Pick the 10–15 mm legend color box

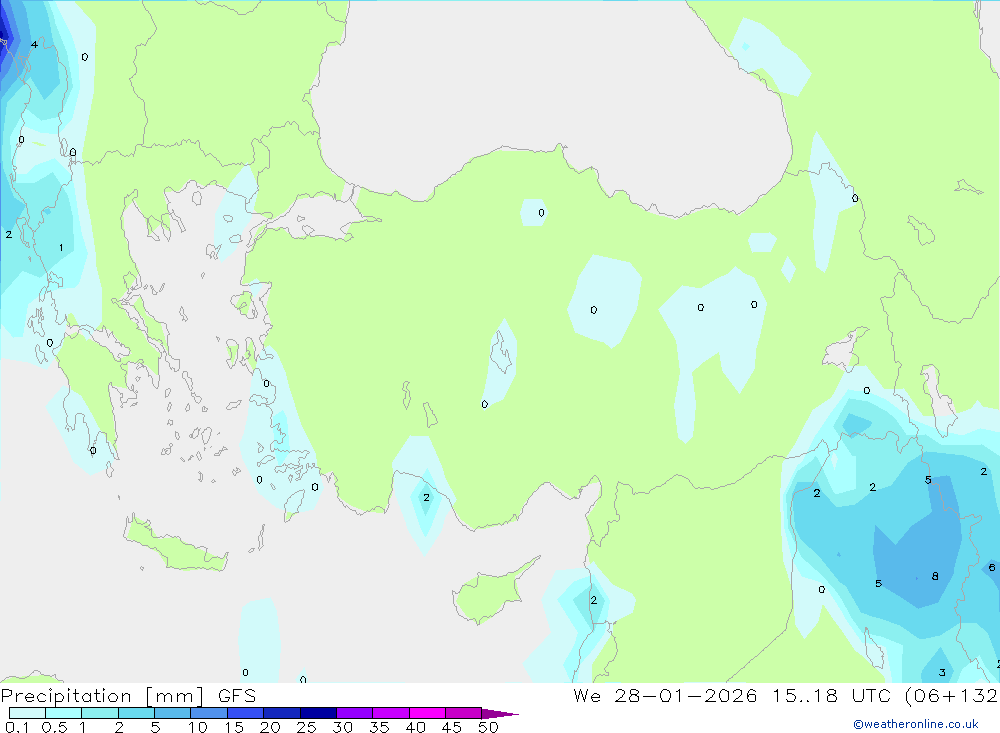[x=209, y=713]
